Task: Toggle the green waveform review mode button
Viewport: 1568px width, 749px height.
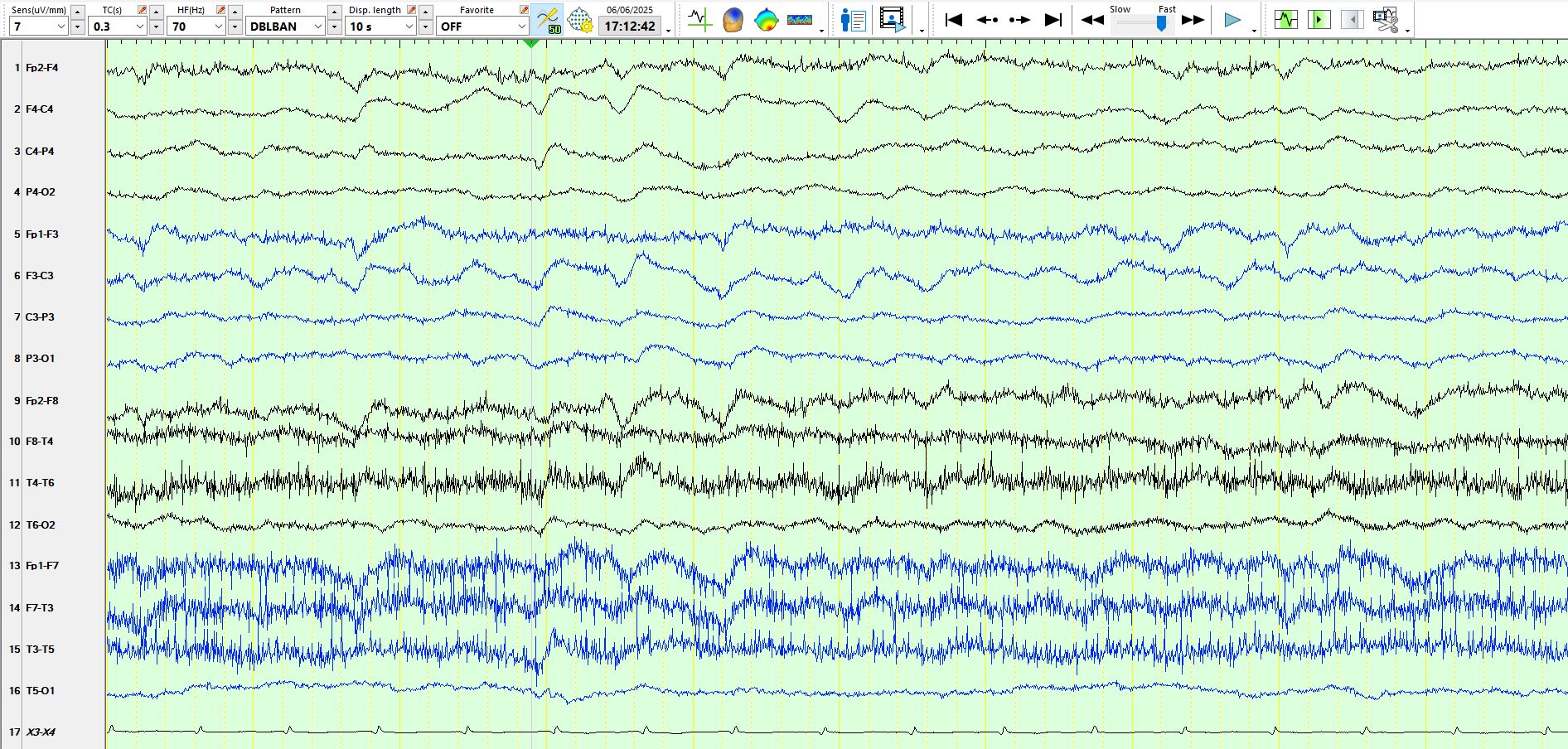Action: (x=1286, y=19)
